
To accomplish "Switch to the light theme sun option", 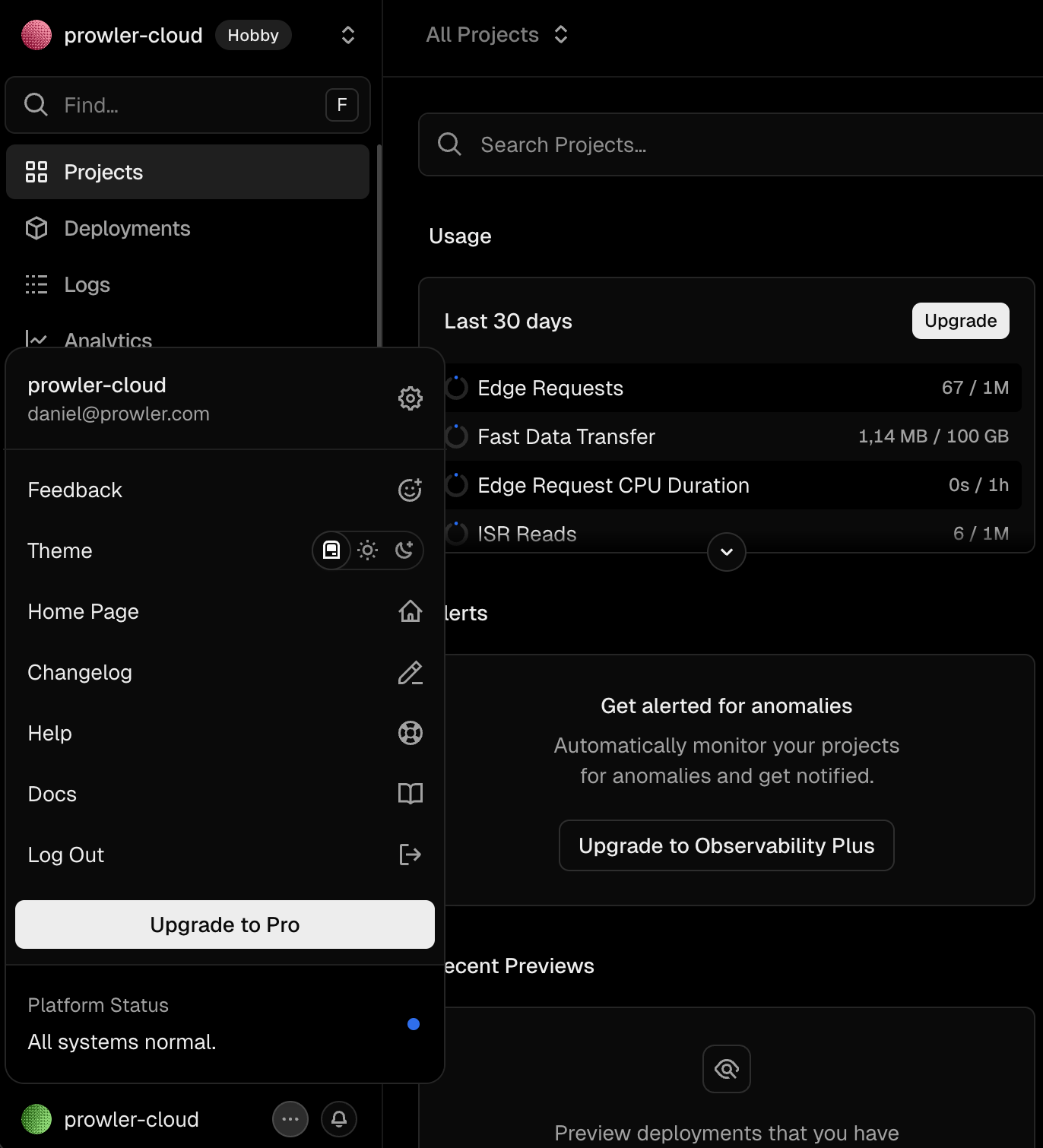I will tap(368, 550).
